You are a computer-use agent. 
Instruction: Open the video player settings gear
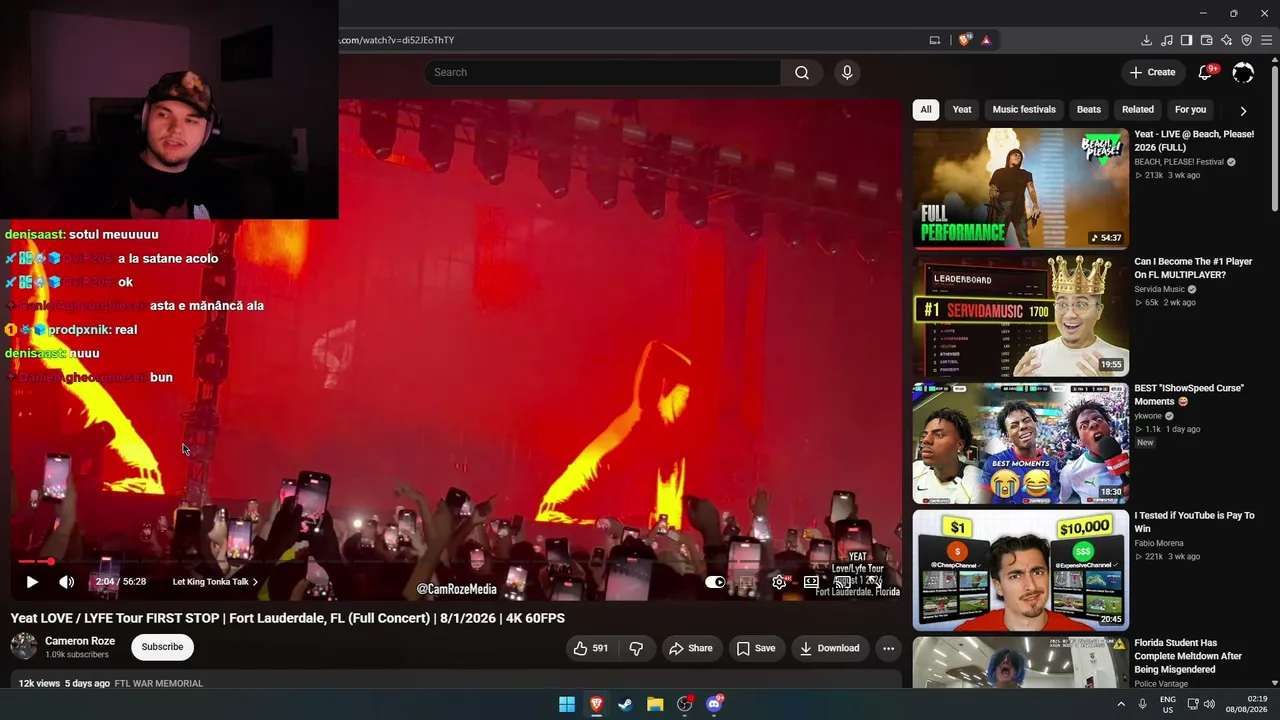point(779,581)
